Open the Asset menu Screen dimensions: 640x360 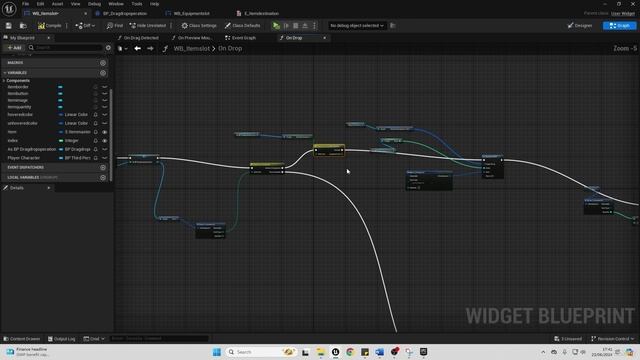pos(57,4)
